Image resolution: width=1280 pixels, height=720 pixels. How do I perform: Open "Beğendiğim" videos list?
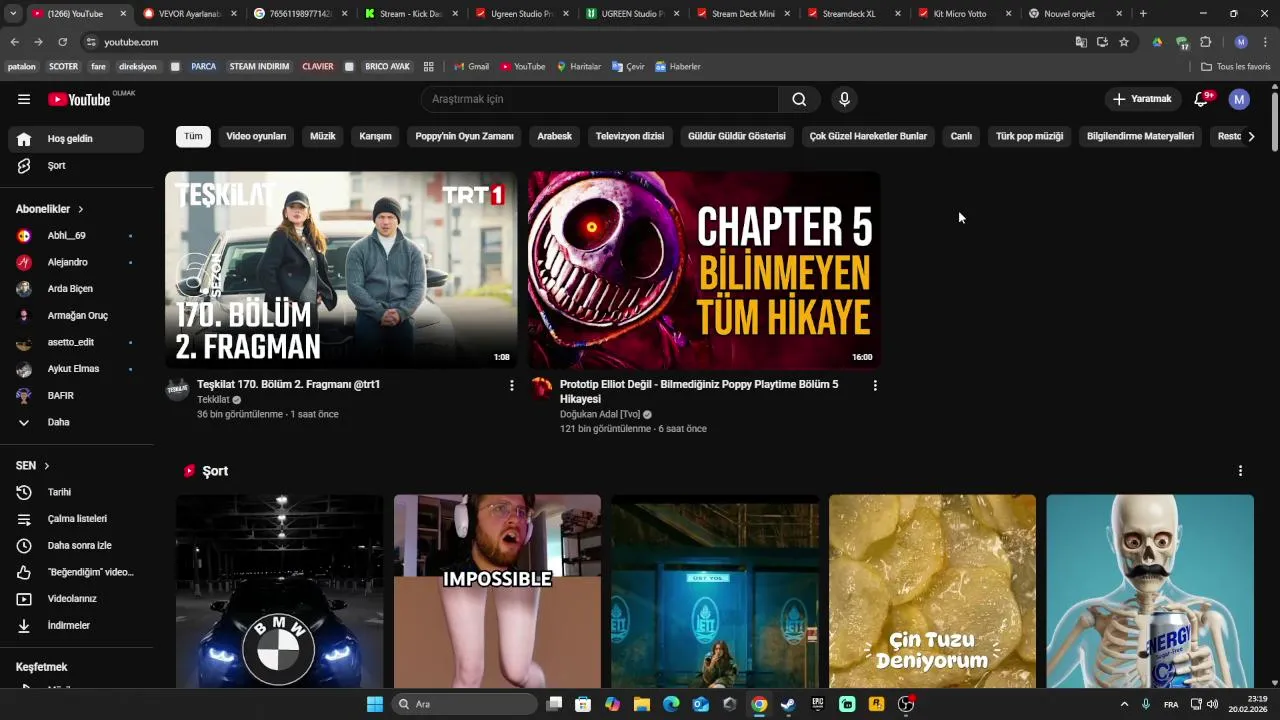[76, 572]
